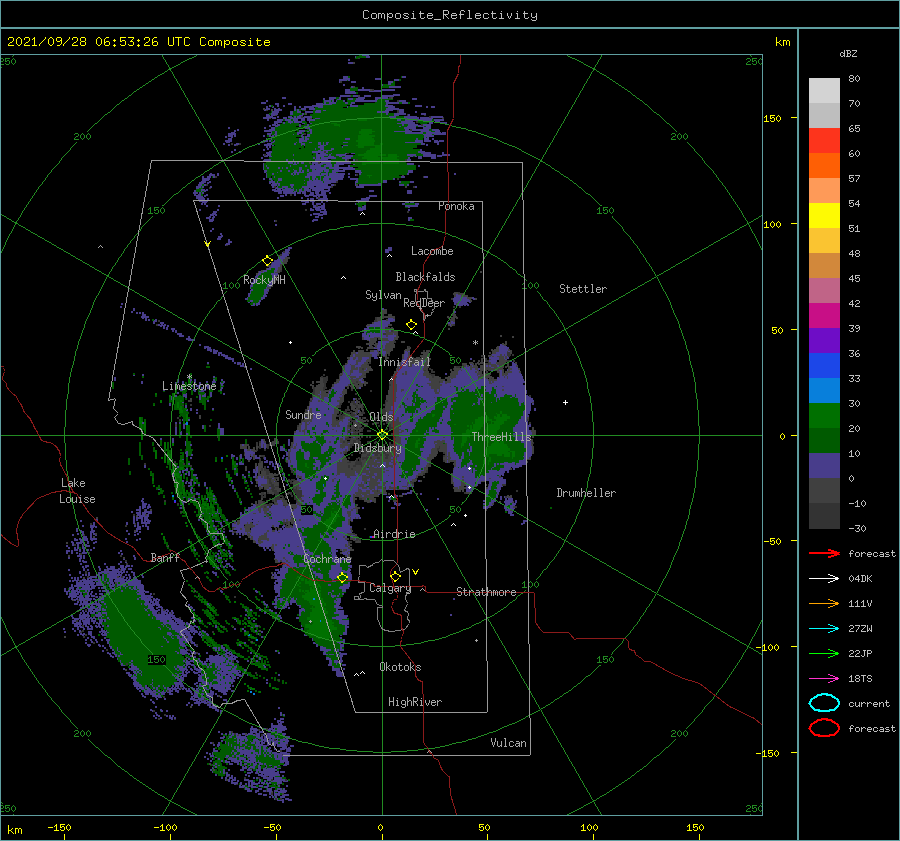
Task: Click the orange 111V arrow in legend
Action: 824,603
